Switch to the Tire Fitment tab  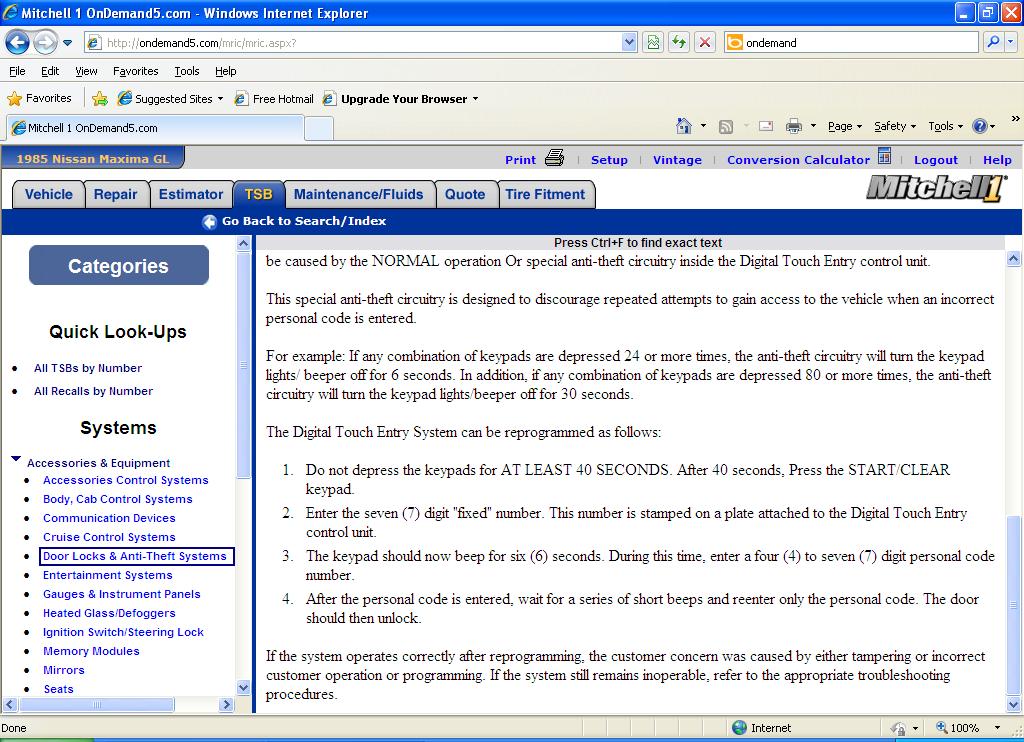click(545, 195)
